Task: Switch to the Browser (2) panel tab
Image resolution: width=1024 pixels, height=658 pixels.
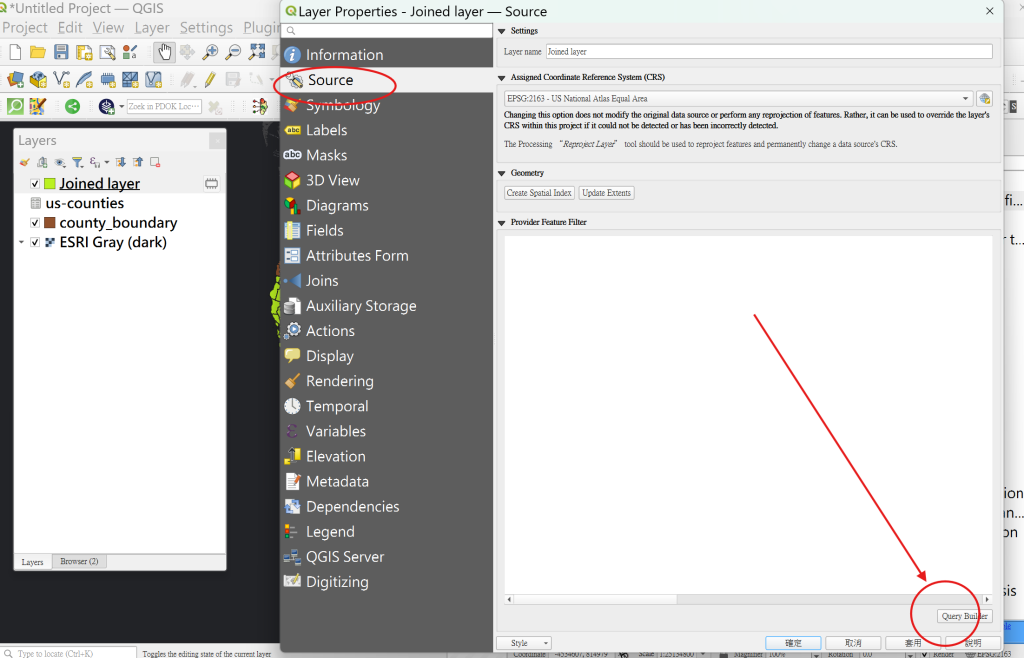Action: click(79, 561)
